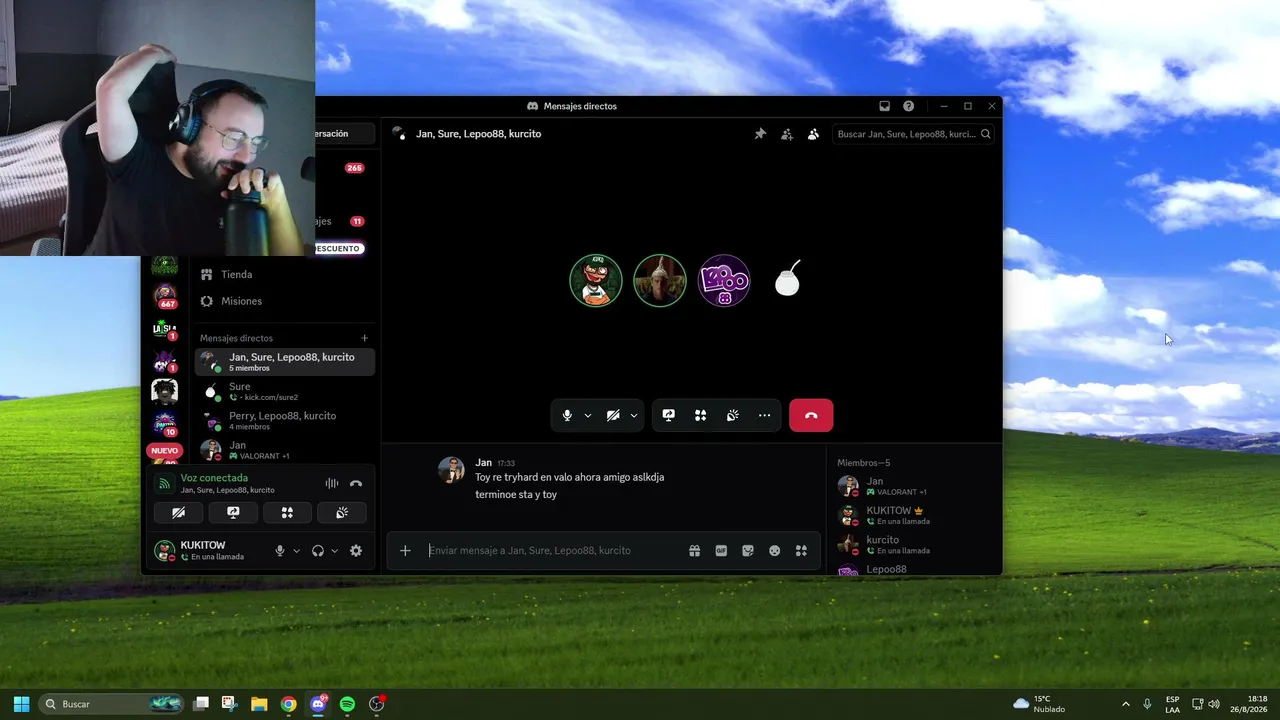Viewport: 1280px width, 720px height.
Task: Open Misiones in the sidebar
Action: [285, 301]
